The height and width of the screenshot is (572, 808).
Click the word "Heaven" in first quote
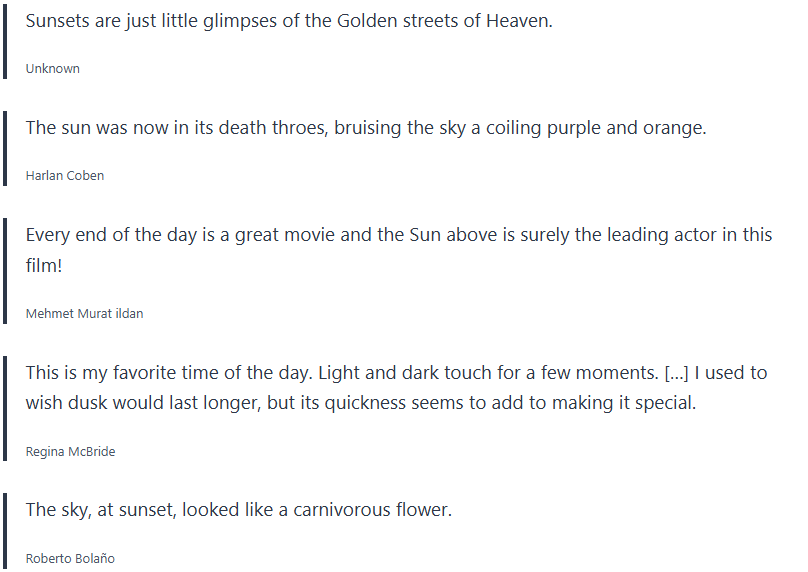point(517,21)
